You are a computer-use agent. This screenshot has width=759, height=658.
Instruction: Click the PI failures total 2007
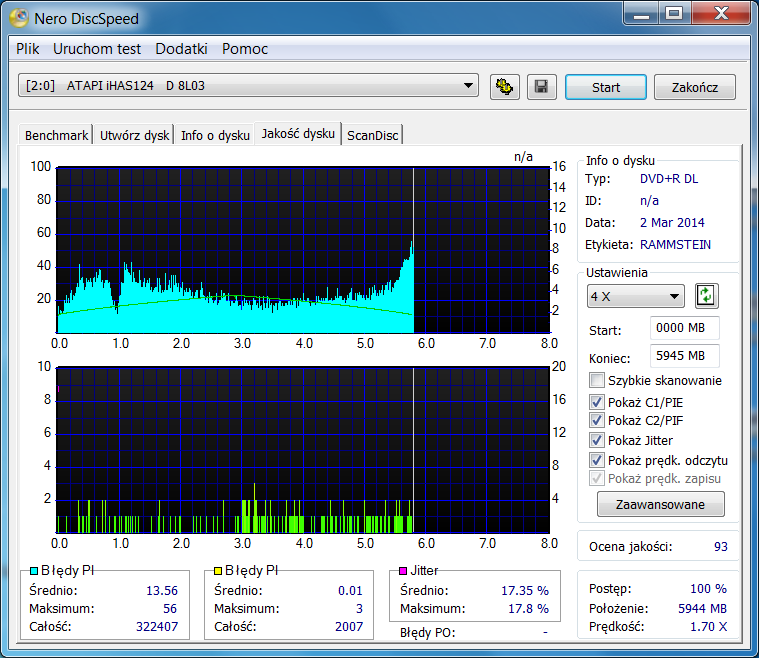(x=349, y=627)
